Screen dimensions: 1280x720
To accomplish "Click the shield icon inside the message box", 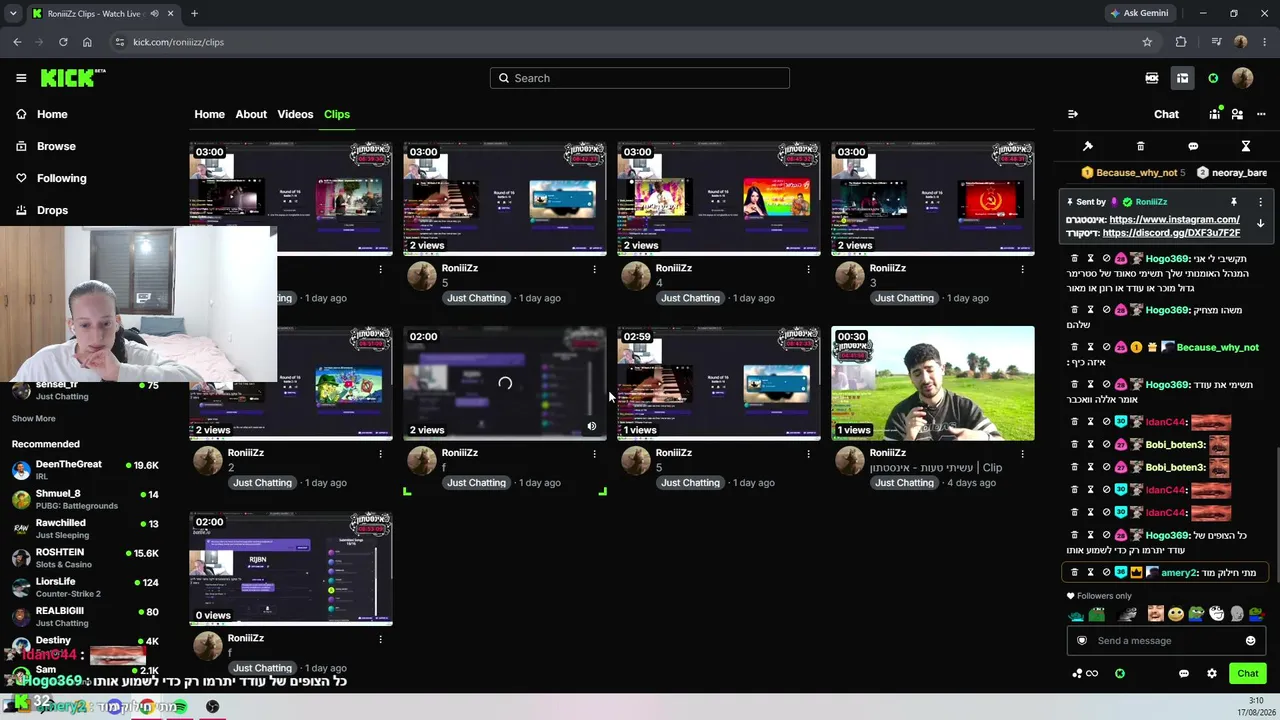I will pyautogui.click(x=1081, y=641).
